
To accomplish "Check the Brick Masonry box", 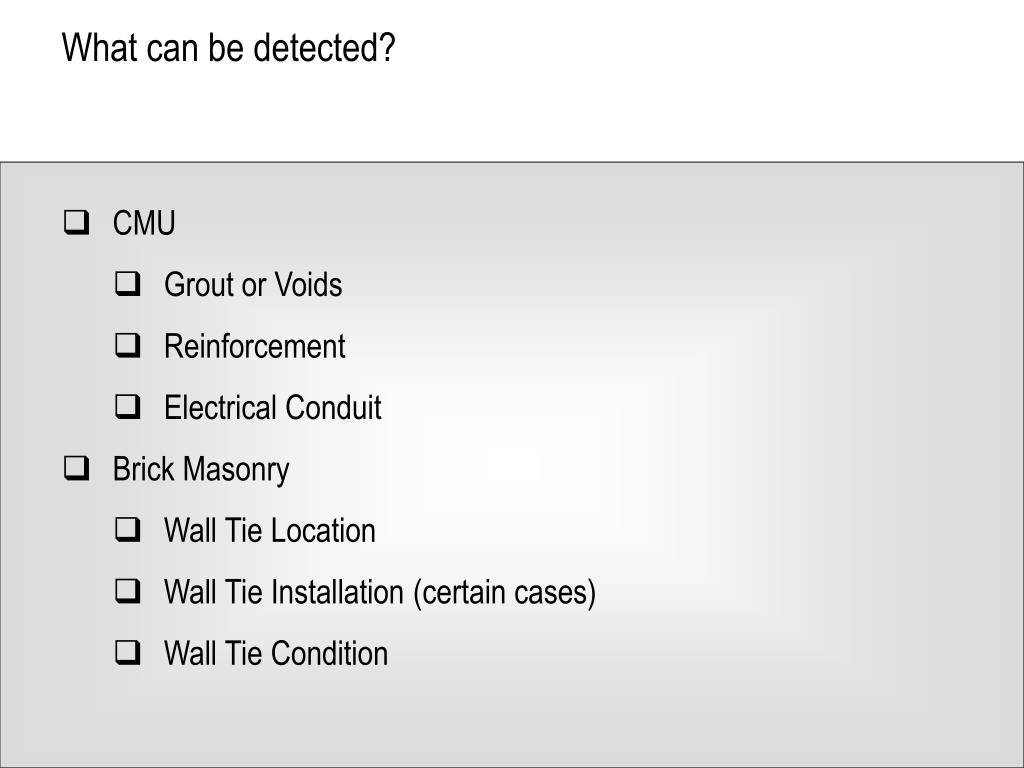I will tap(76, 468).
